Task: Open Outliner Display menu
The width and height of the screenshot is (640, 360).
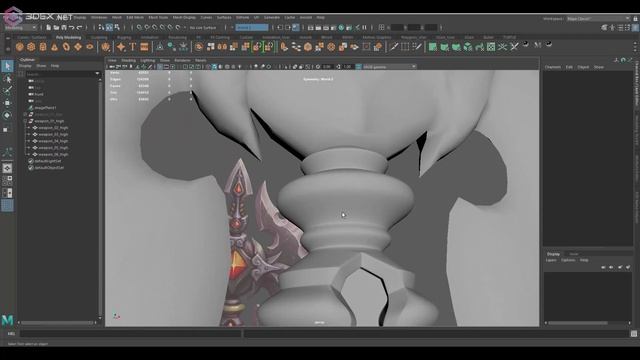Action: coord(25,66)
